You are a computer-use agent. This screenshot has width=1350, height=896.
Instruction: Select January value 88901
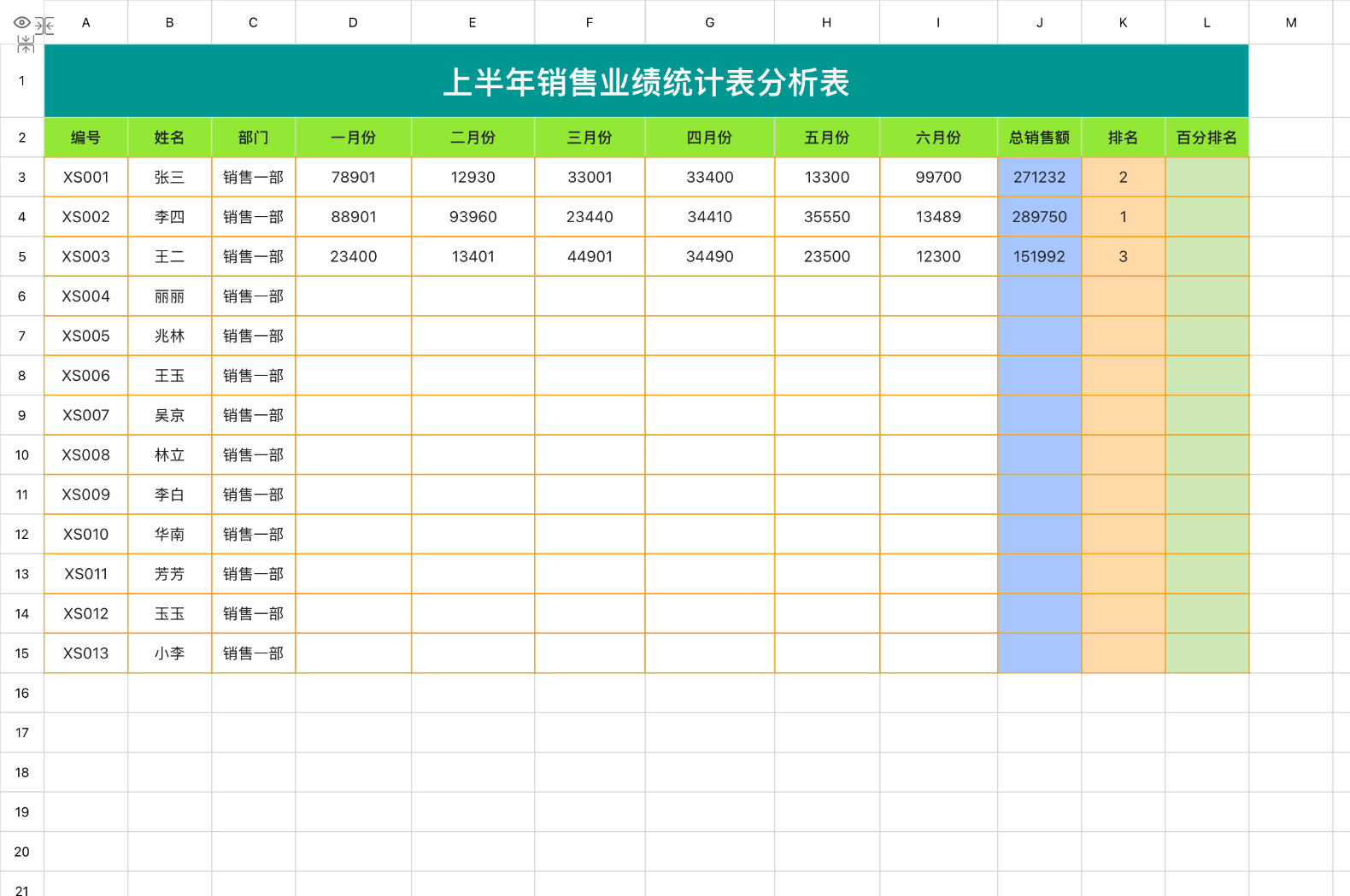click(x=353, y=217)
